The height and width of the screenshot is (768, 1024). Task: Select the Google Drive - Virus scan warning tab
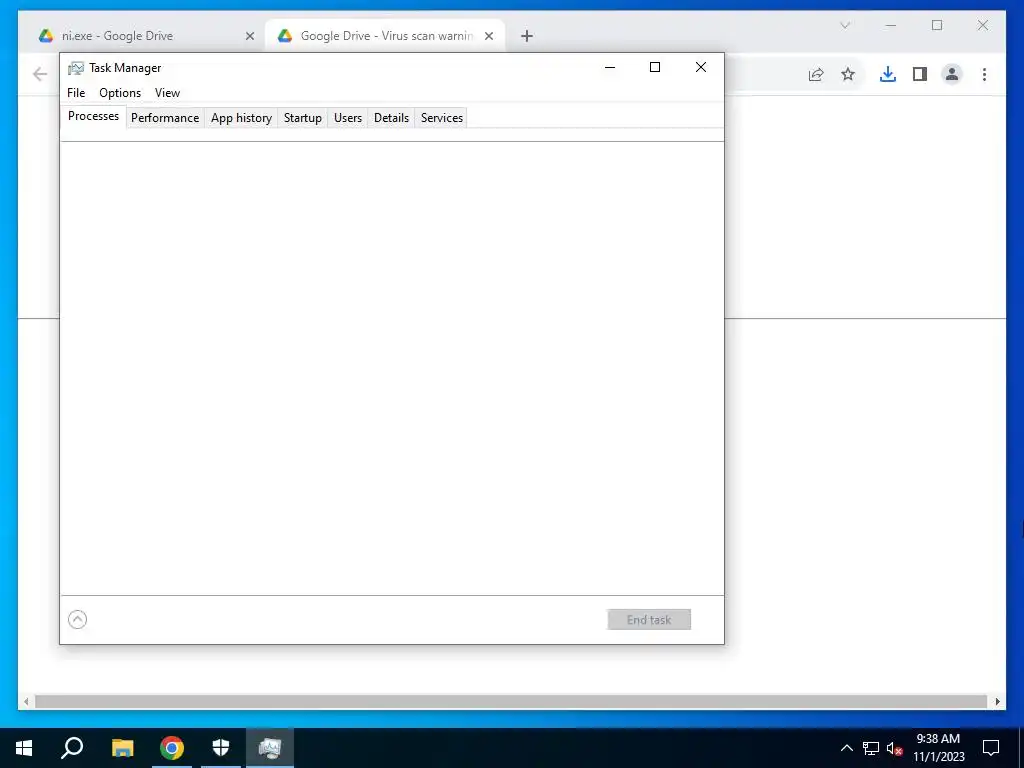(385, 36)
